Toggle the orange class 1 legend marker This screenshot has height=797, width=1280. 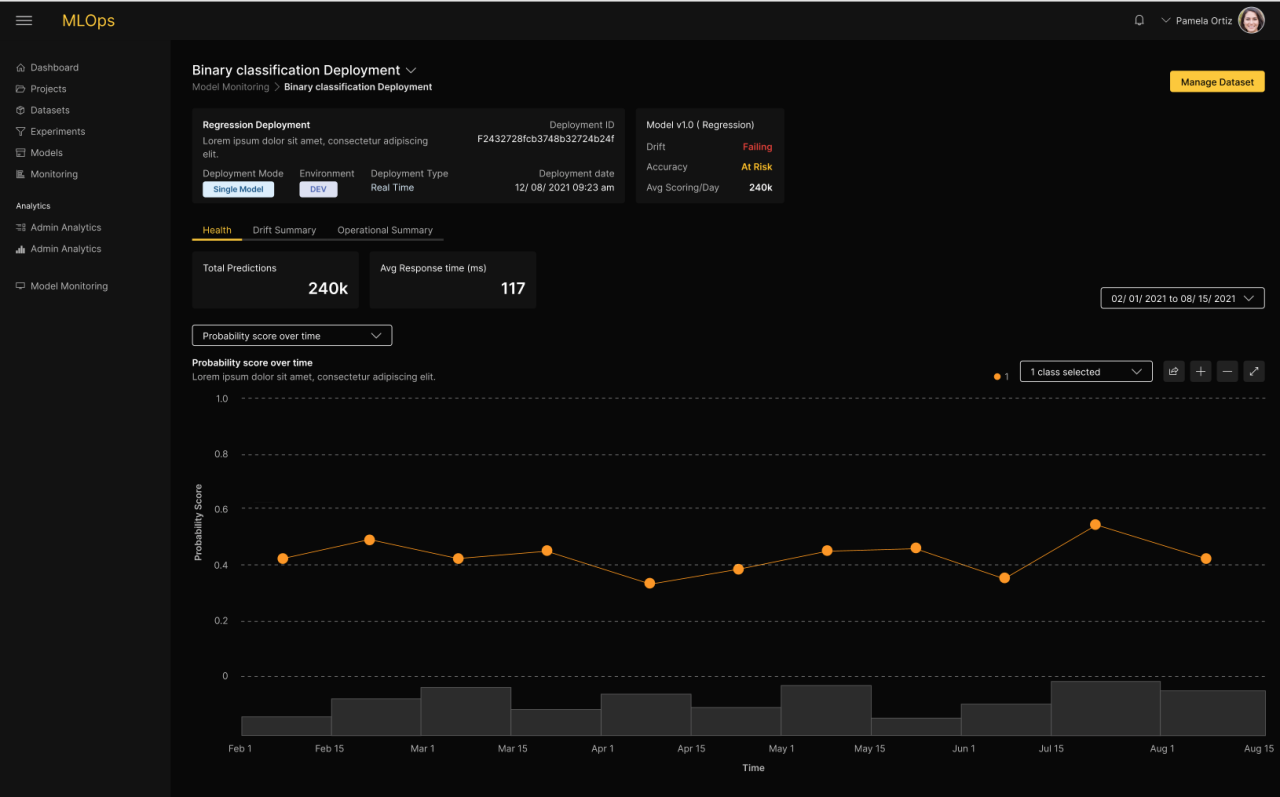tap(997, 377)
